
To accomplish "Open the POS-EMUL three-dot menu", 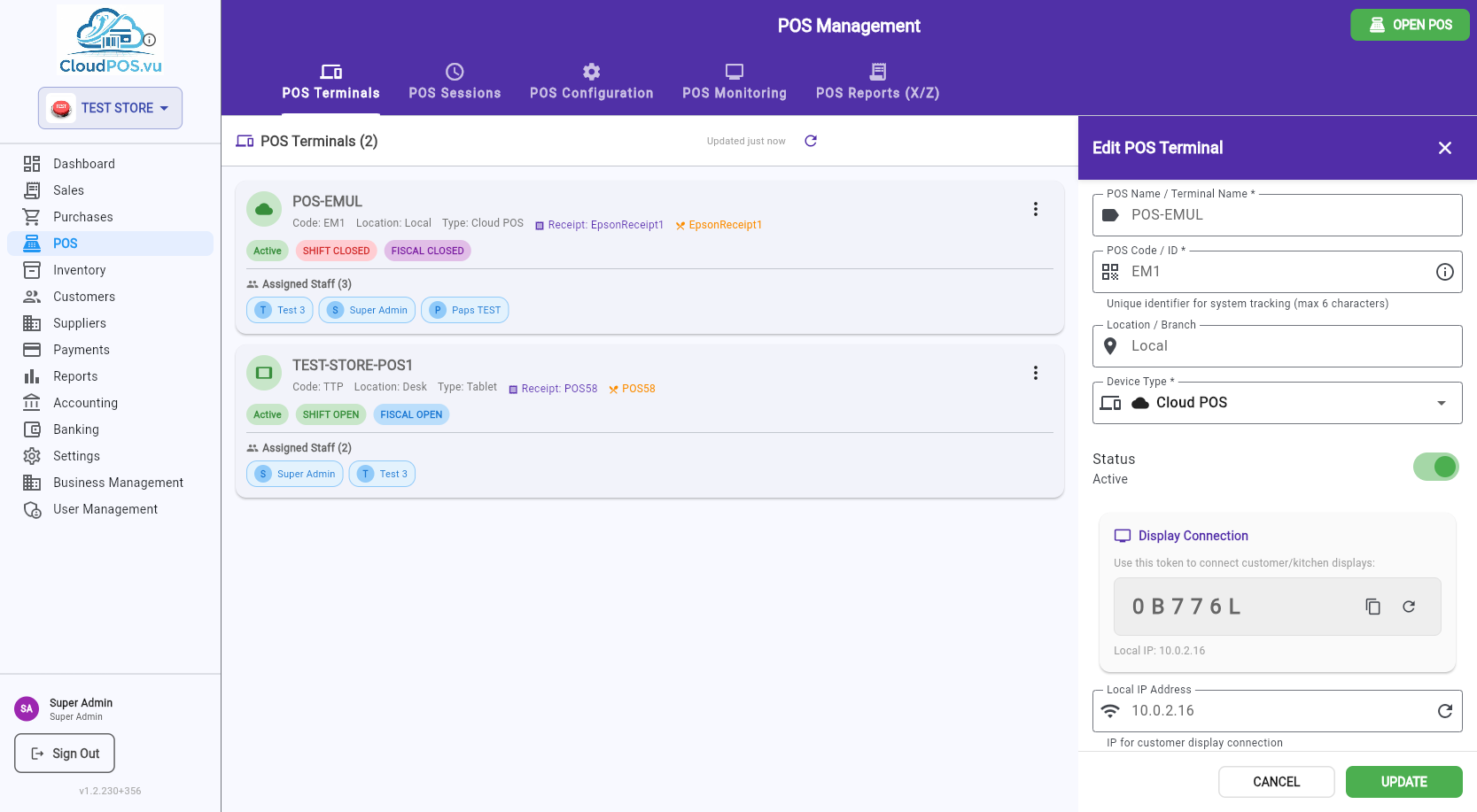I will pos(1035,209).
